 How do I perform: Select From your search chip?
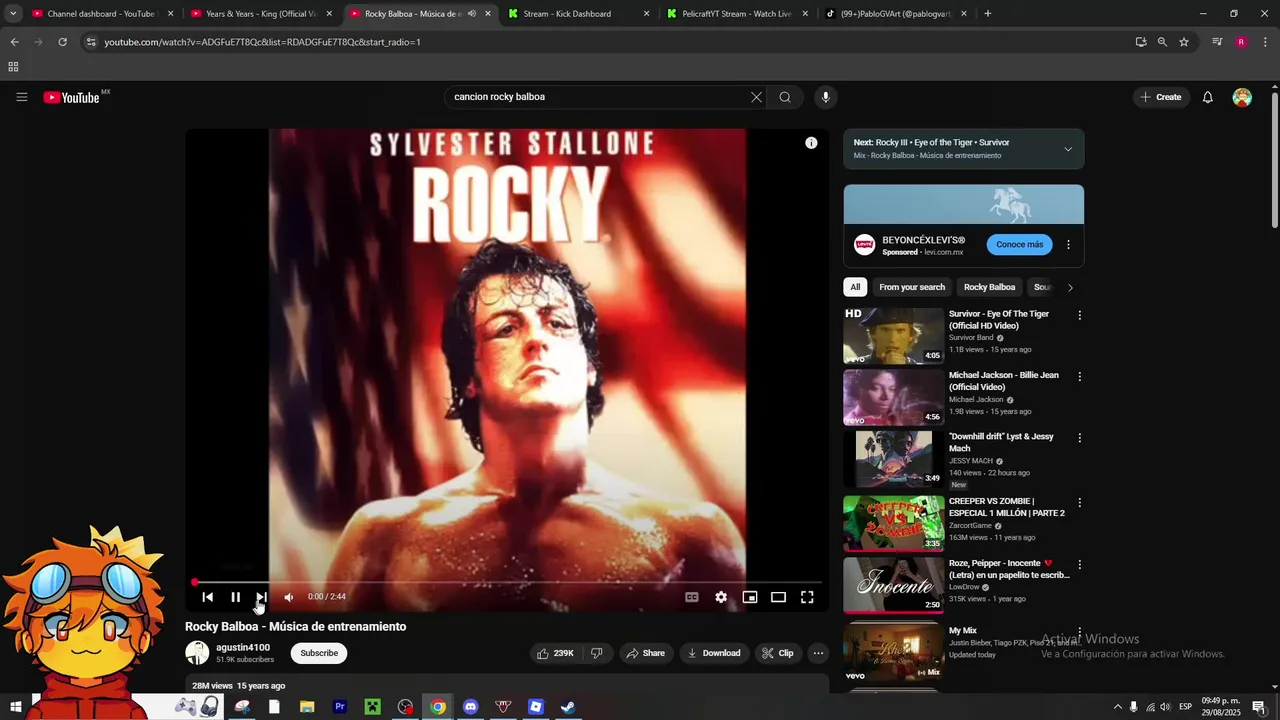point(912,287)
